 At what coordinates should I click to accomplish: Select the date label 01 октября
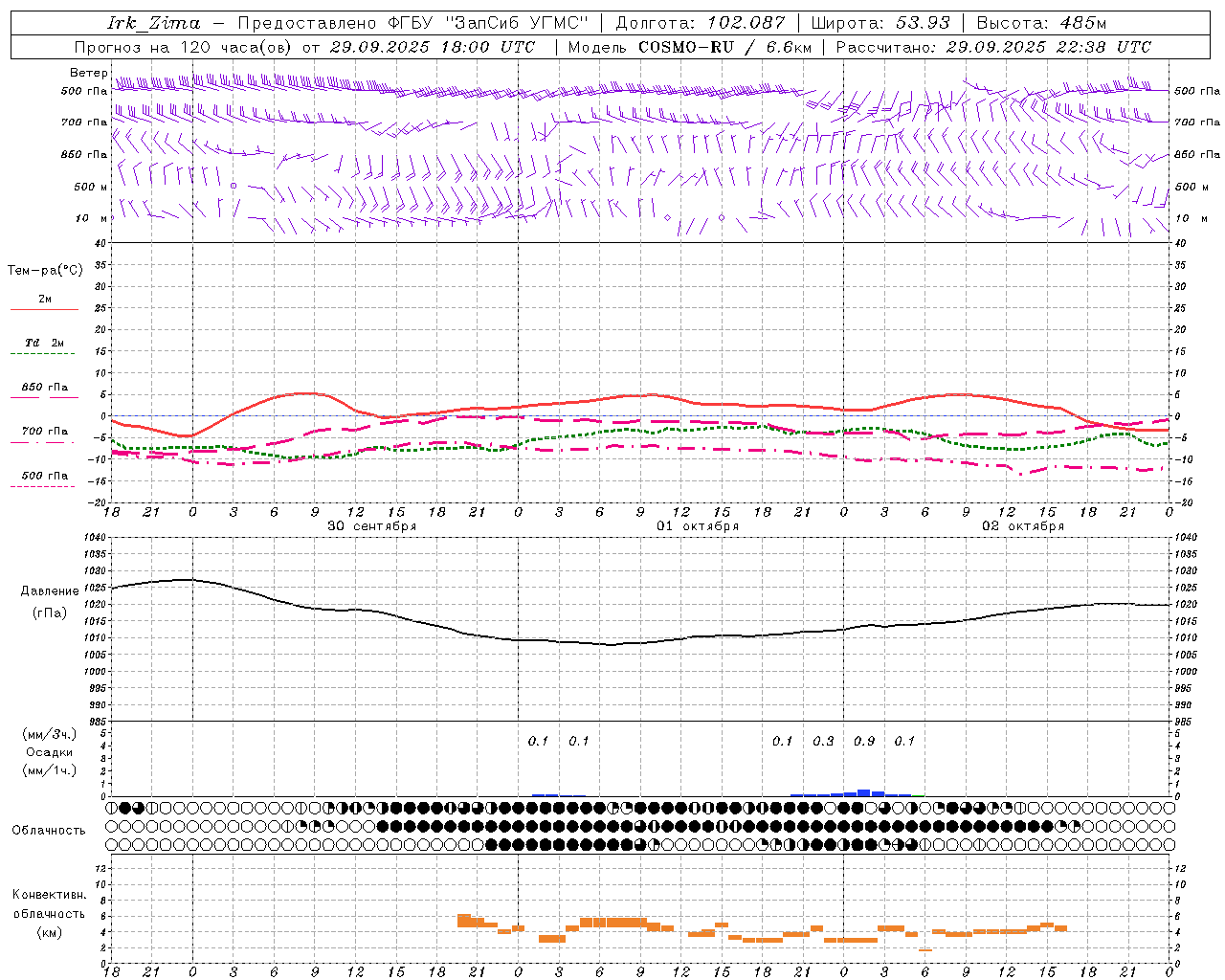coord(698,526)
